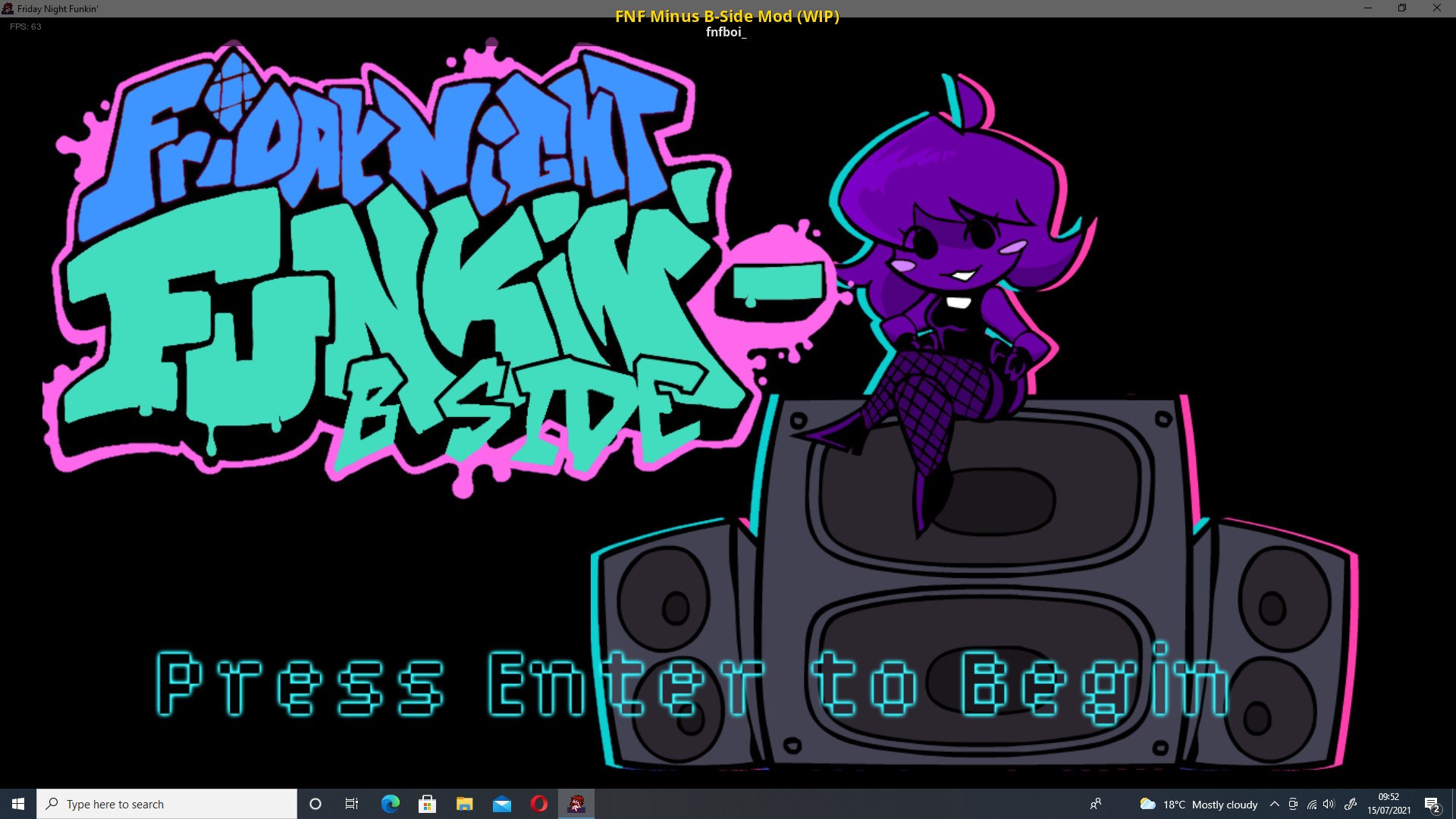Open the Mail app in the taskbar
This screenshot has height=819, width=1456.
coord(502,804)
